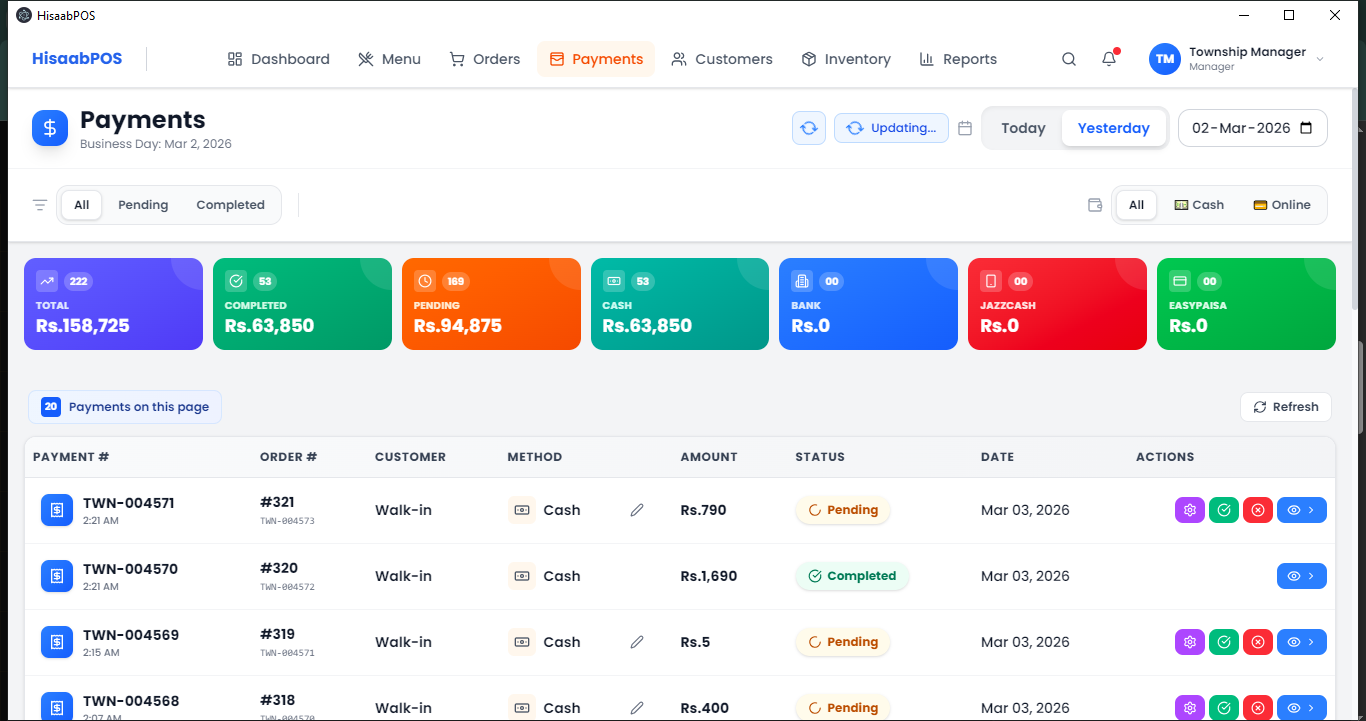The height and width of the screenshot is (721, 1366).
Task: Click purple settings icon for TWN-004571
Action: point(1190,510)
